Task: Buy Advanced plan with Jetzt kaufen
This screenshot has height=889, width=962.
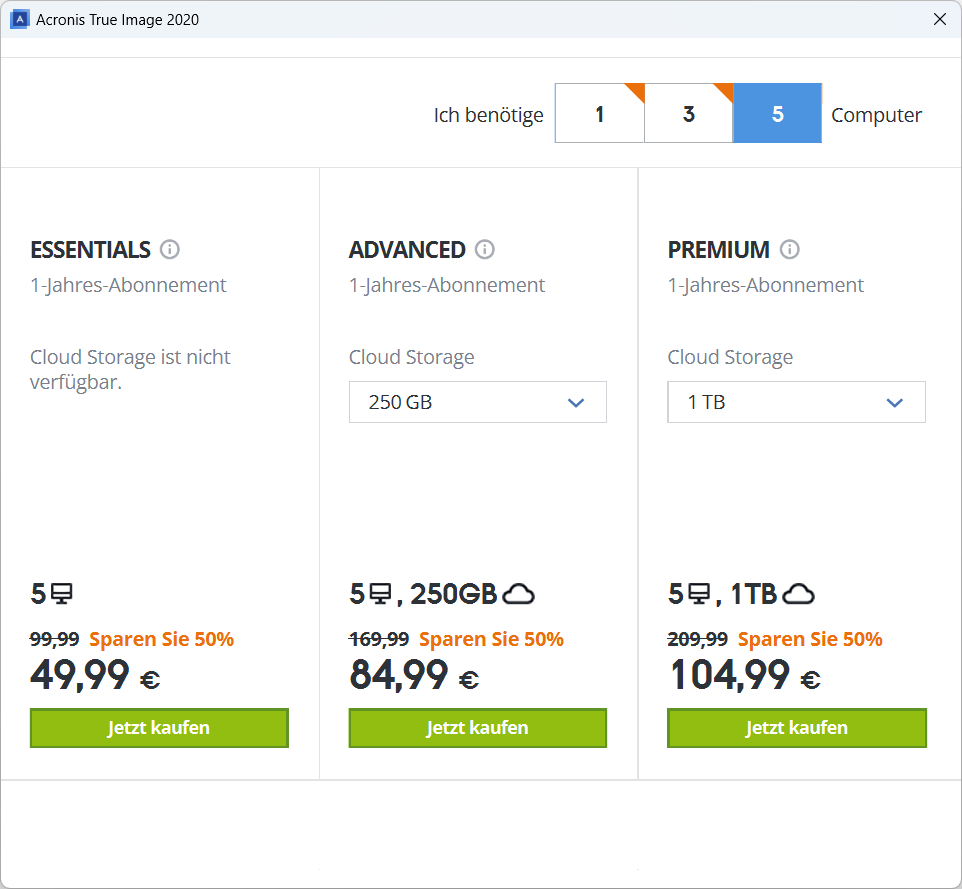Action: [x=477, y=727]
